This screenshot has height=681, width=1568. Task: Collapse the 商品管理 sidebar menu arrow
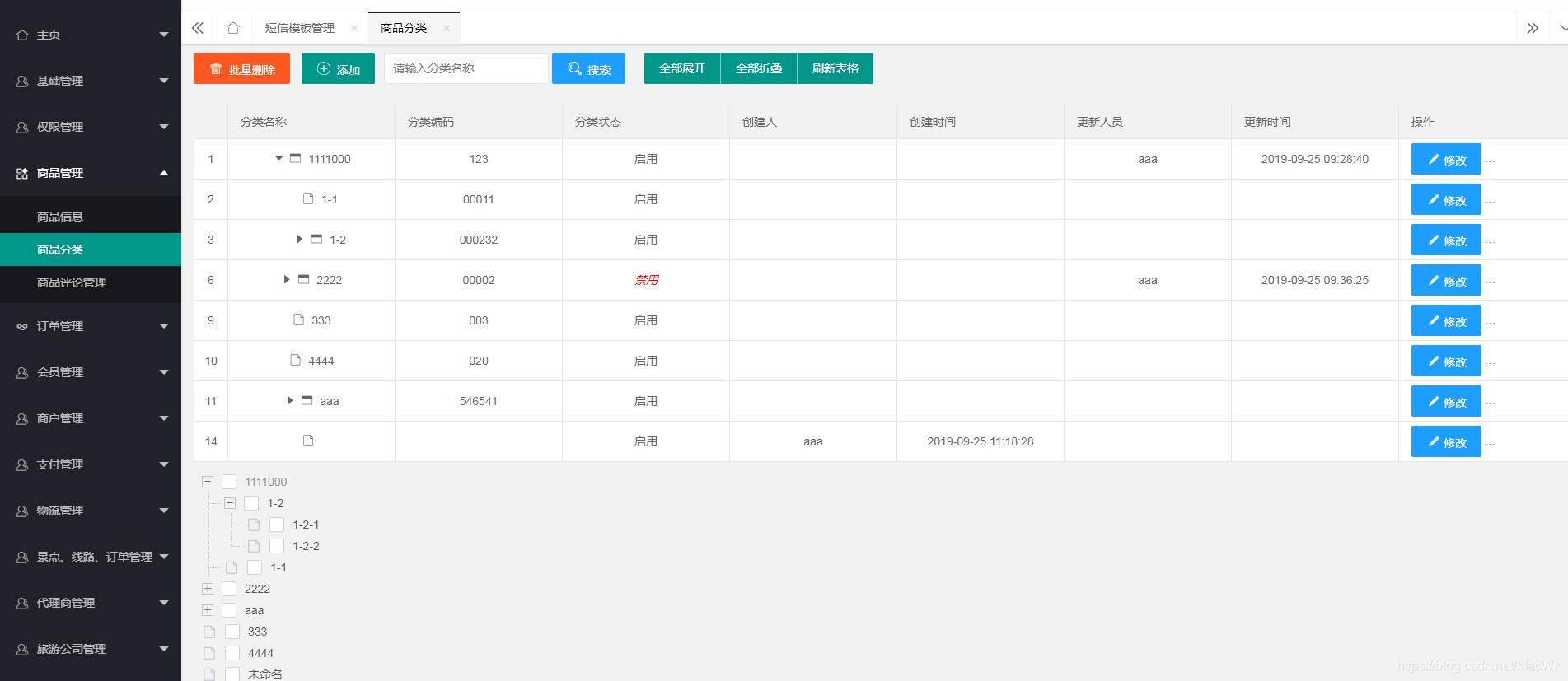pos(164,173)
